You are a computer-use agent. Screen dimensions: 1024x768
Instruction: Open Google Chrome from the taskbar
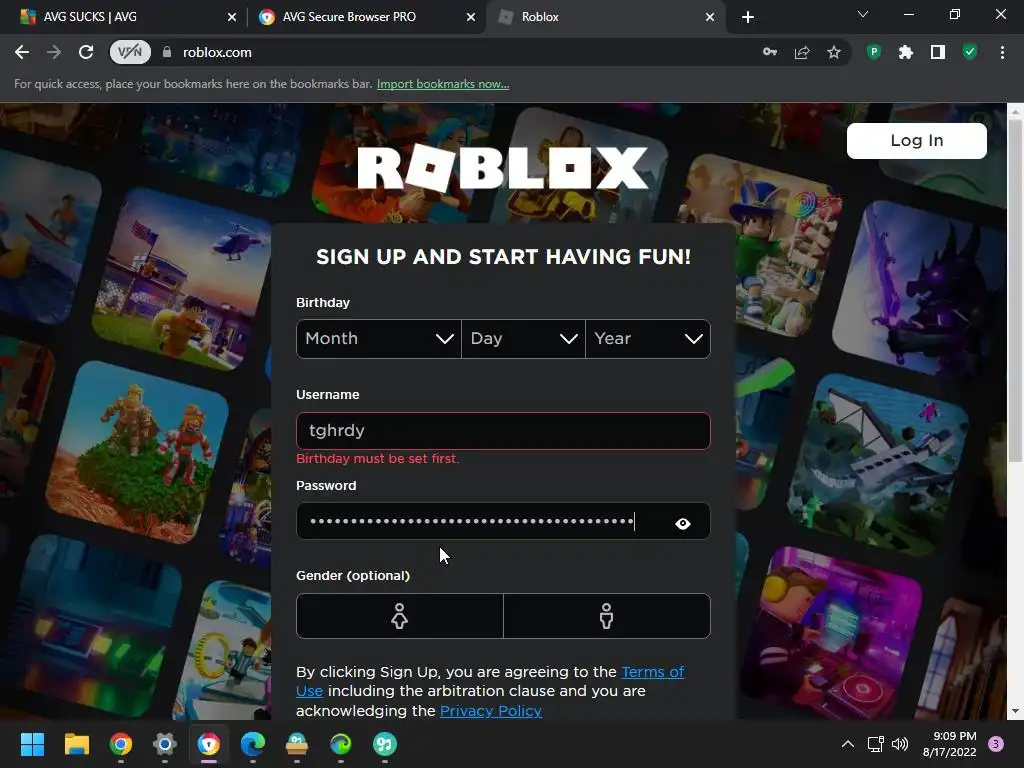tap(121, 744)
